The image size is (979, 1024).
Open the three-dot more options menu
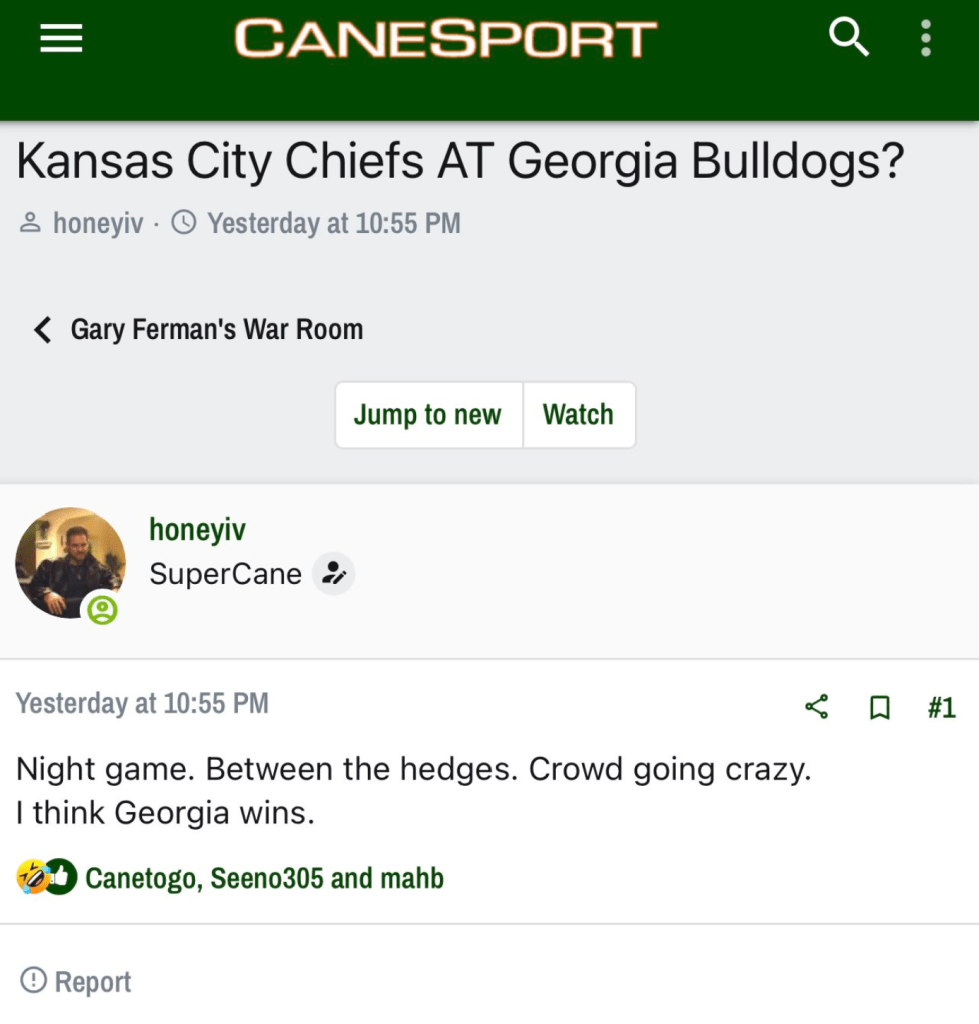(x=926, y=38)
